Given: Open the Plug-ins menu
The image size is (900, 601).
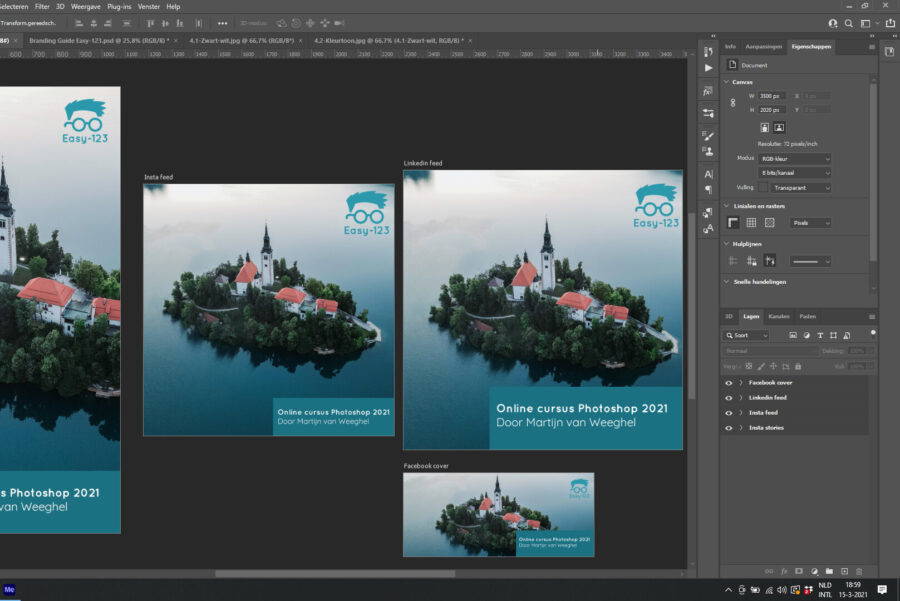Looking at the screenshot, I should pos(119,6).
